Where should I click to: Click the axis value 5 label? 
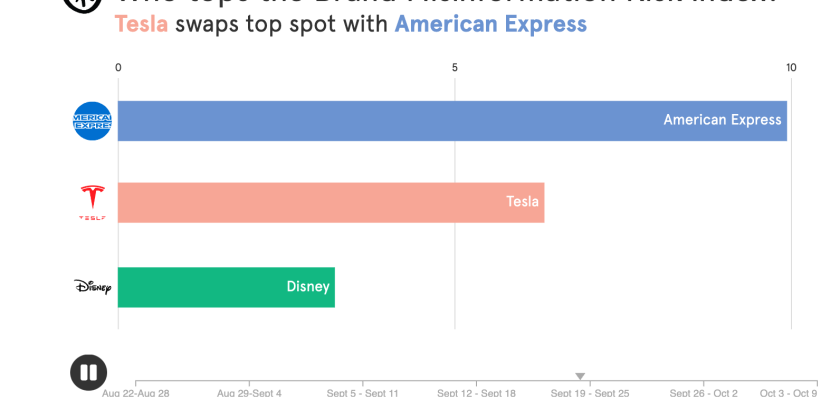pyautogui.click(x=455, y=67)
